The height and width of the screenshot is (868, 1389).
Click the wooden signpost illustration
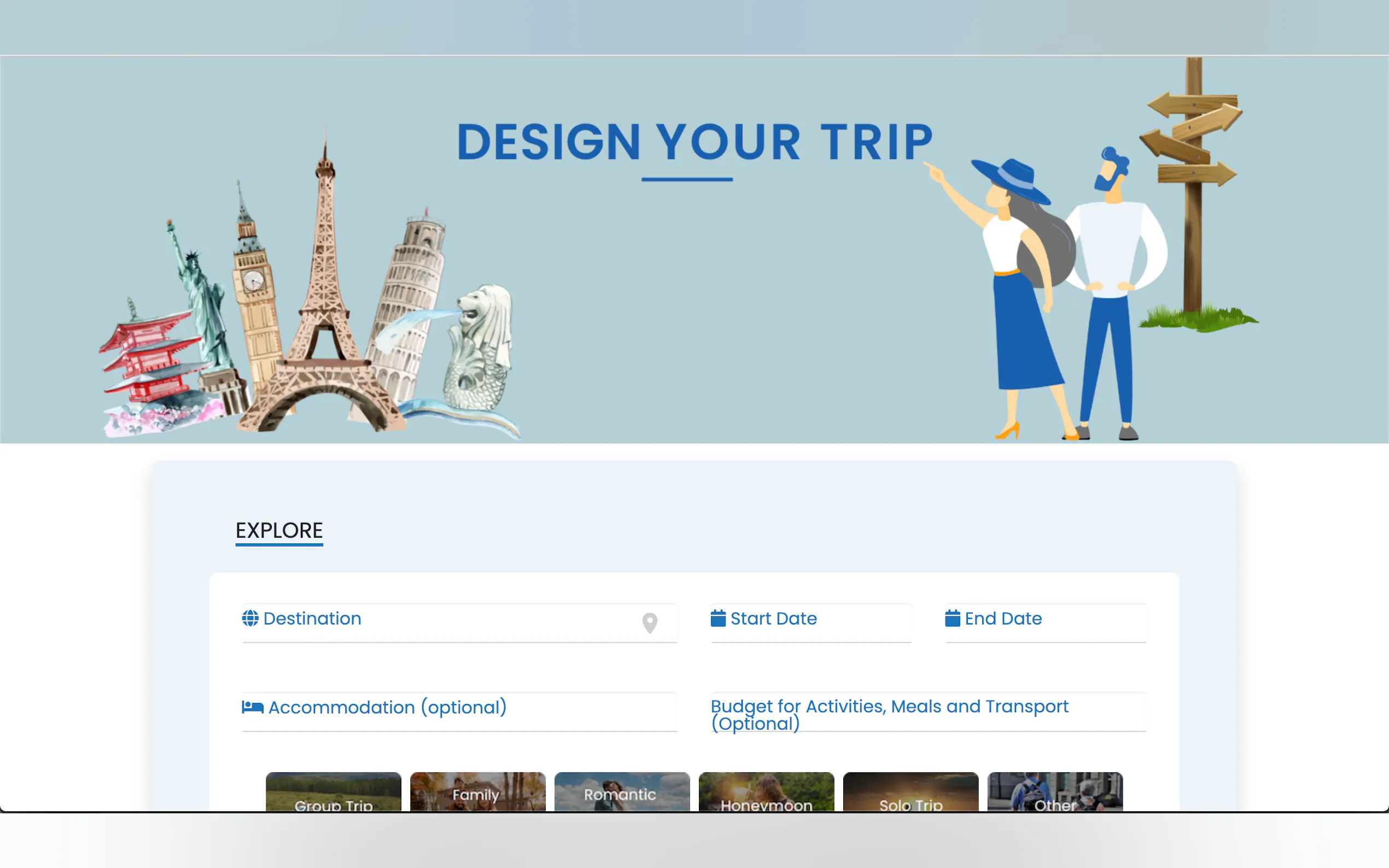1195,193
